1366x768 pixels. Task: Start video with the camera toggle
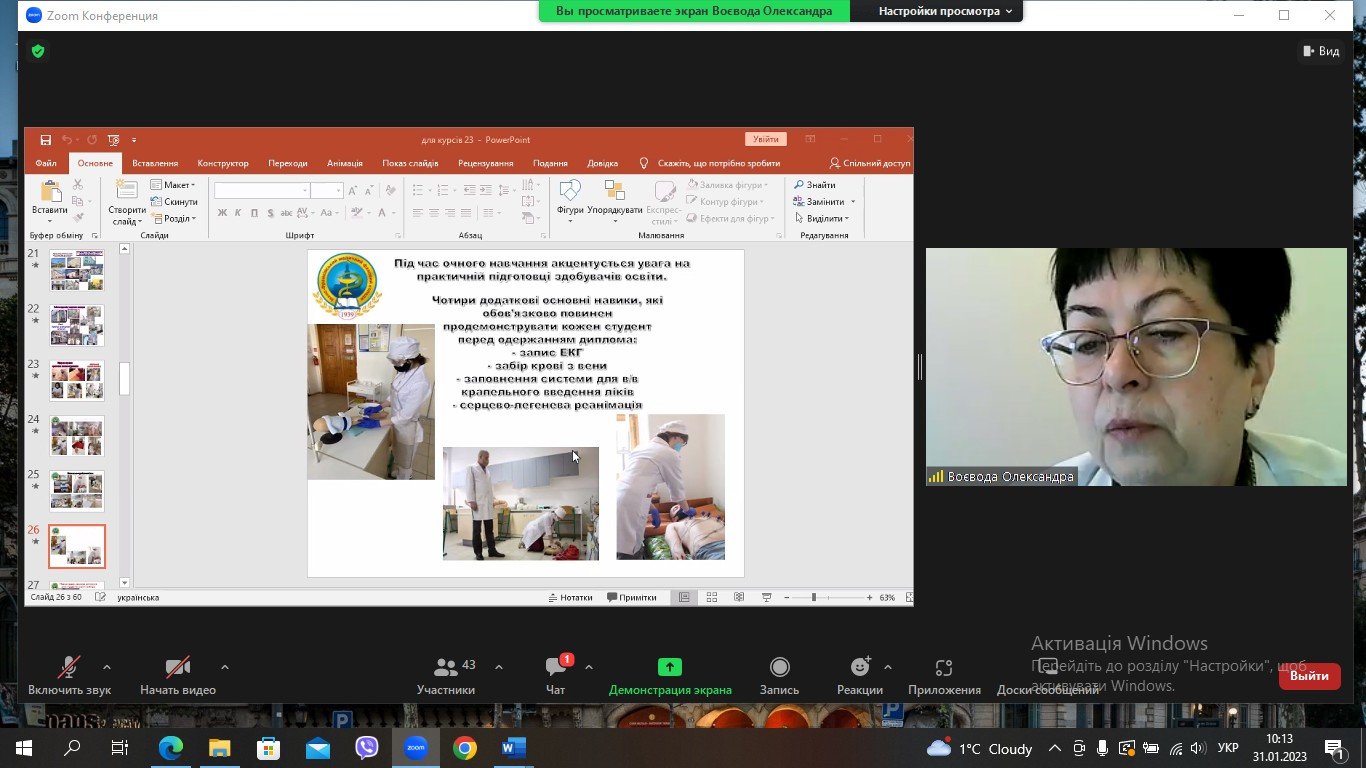pos(177,668)
